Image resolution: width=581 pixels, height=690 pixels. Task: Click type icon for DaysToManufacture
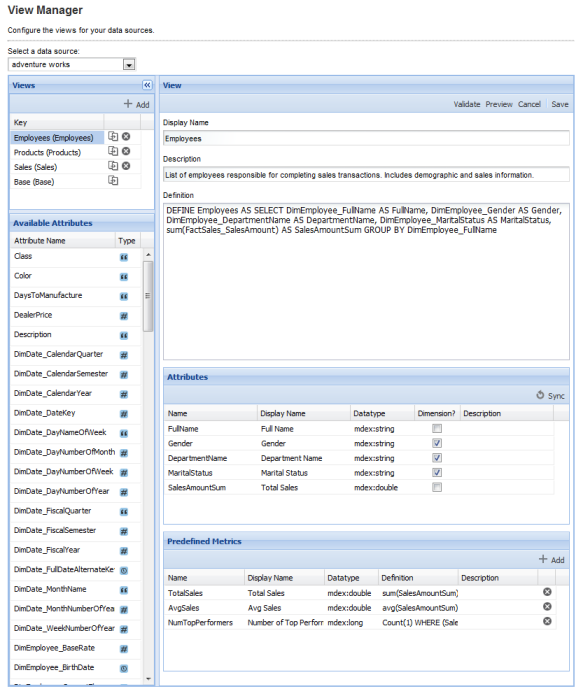point(124,297)
